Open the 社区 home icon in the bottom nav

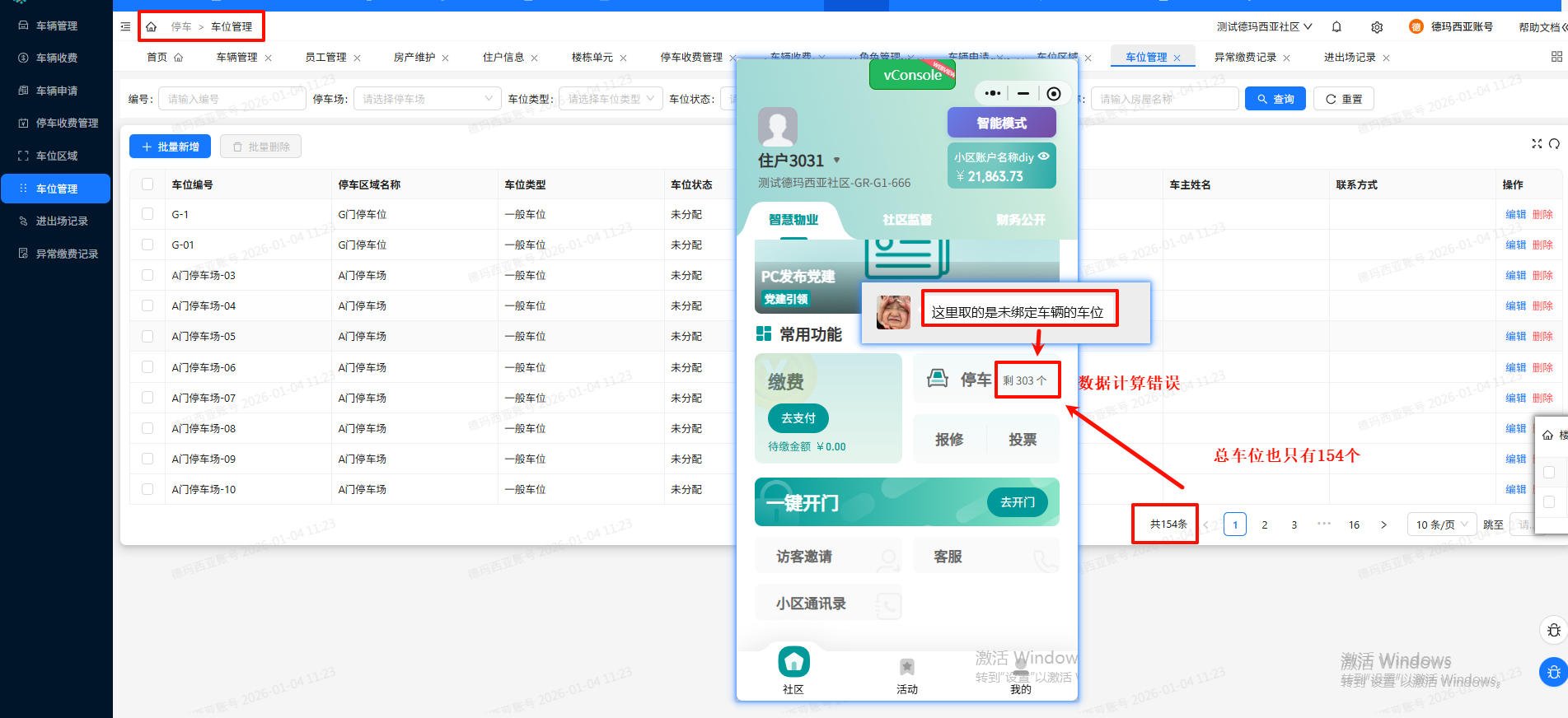793,662
